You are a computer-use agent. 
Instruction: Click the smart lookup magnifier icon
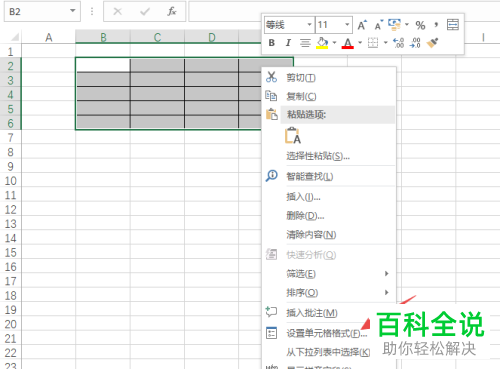pos(272,175)
